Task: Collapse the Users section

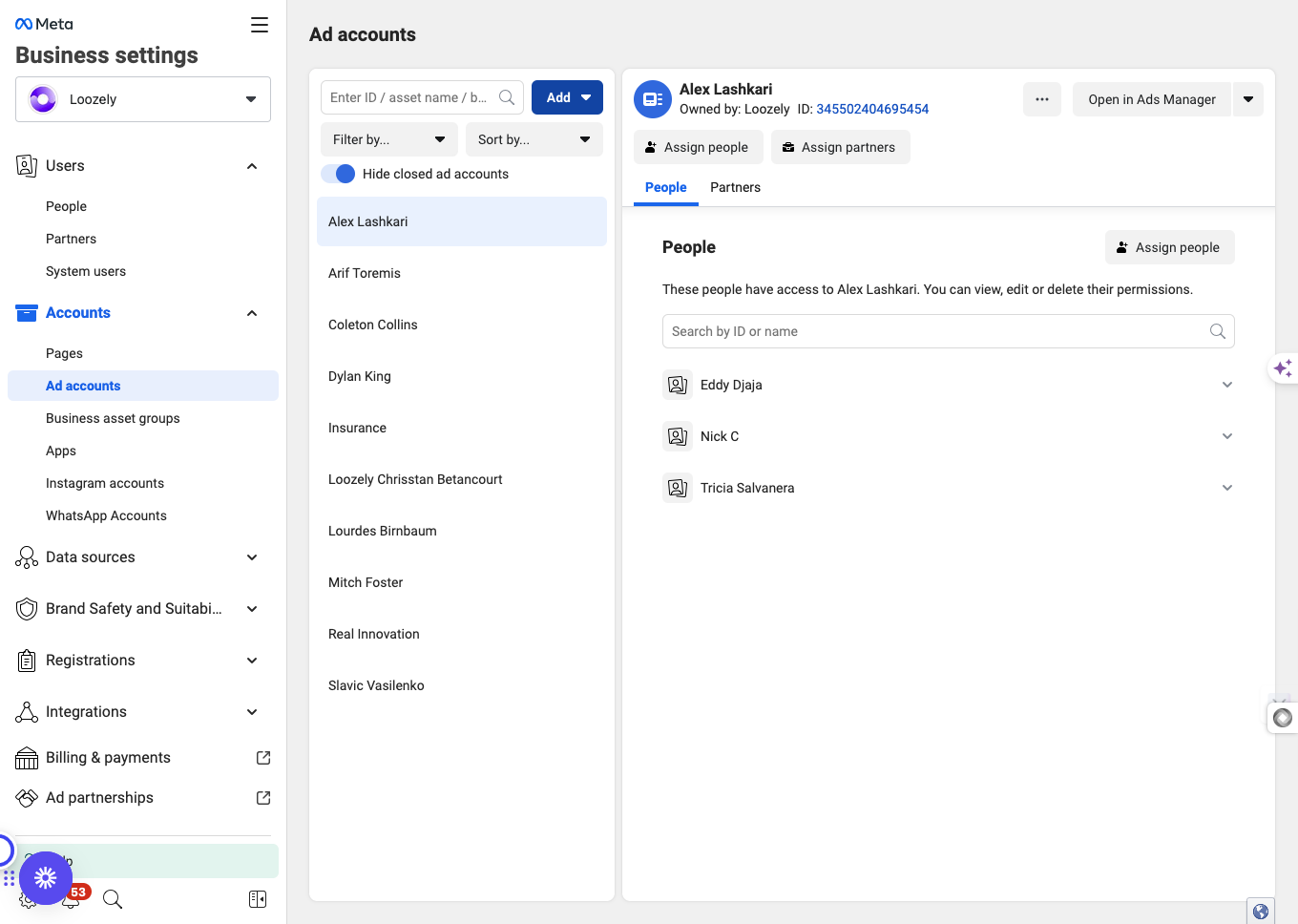Action: pos(252,166)
